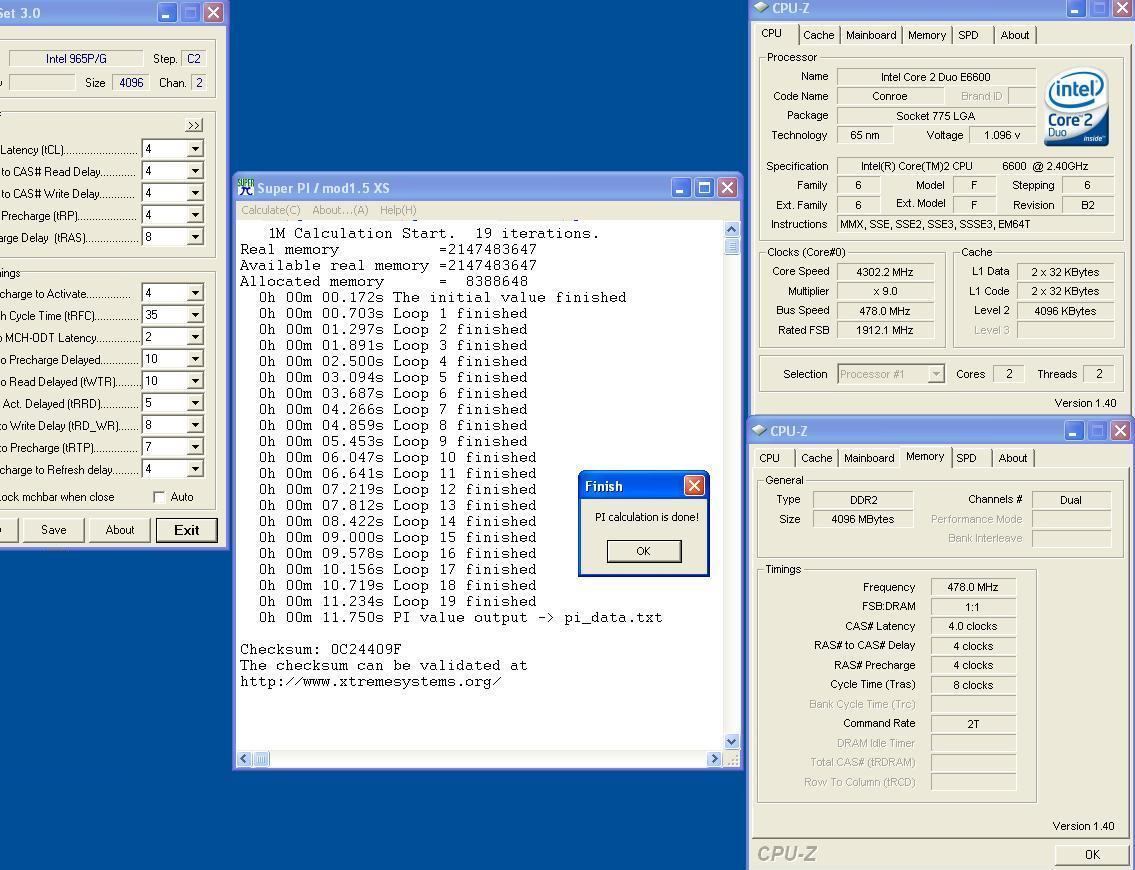Click the Rated FSB value 1912.1 MHz

coord(885,330)
